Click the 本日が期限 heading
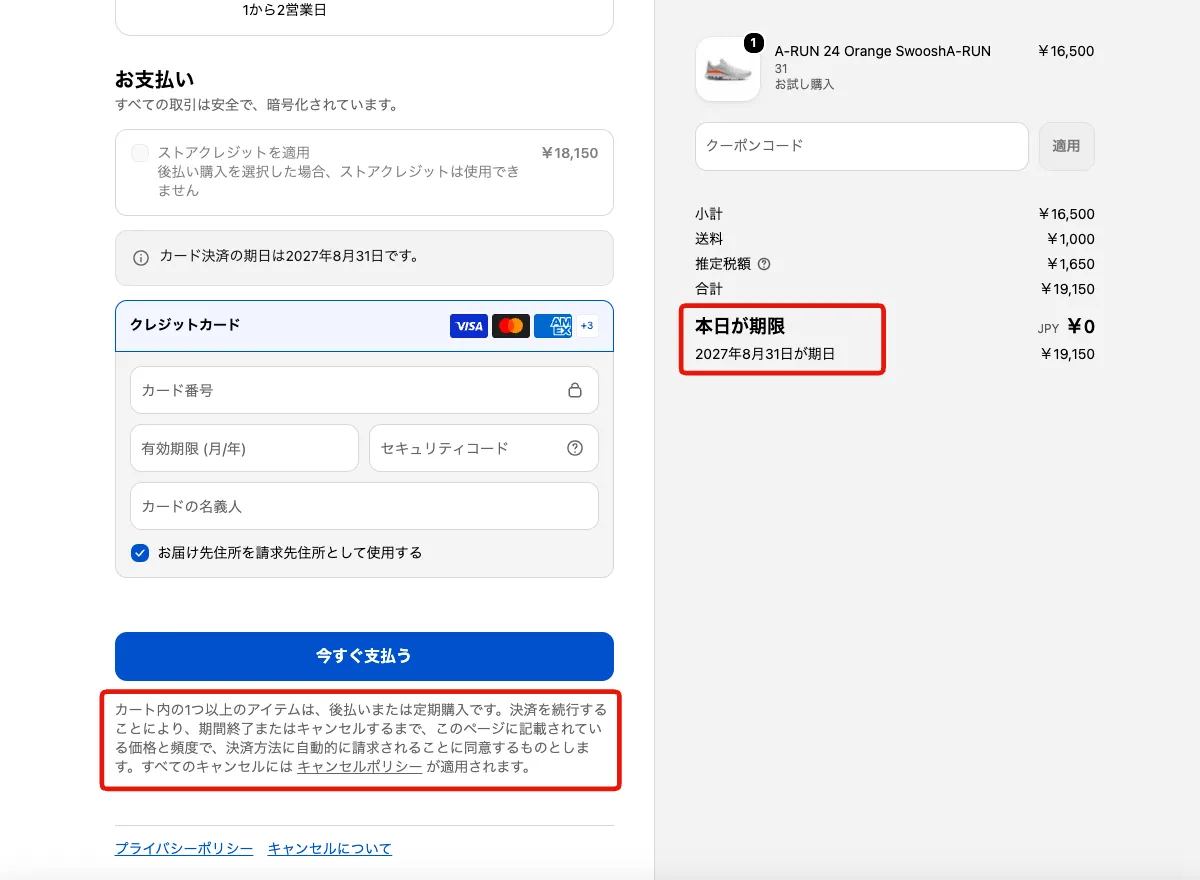Image resolution: width=1200 pixels, height=880 pixels. pyautogui.click(x=740, y=326)
